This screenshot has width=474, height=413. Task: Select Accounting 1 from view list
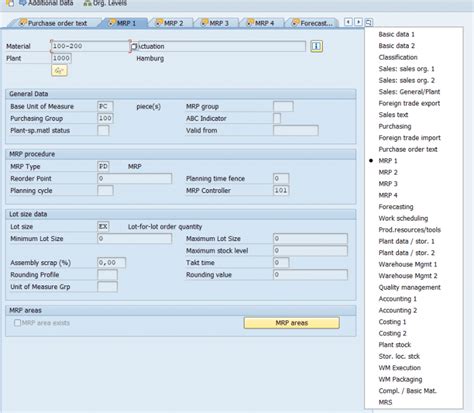(397, 299)
